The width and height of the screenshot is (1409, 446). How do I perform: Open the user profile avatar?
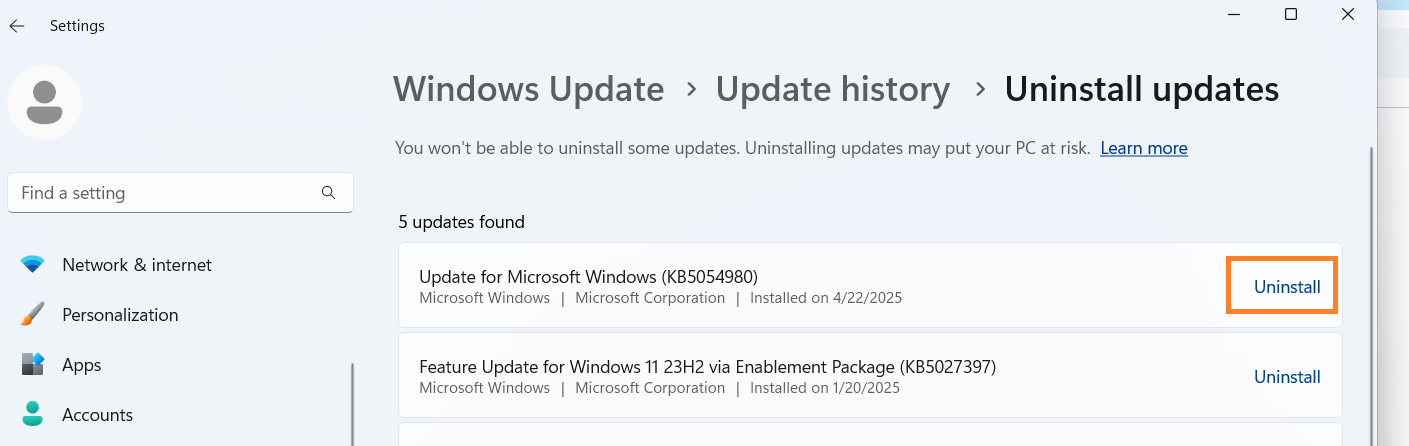click(44, 102)
